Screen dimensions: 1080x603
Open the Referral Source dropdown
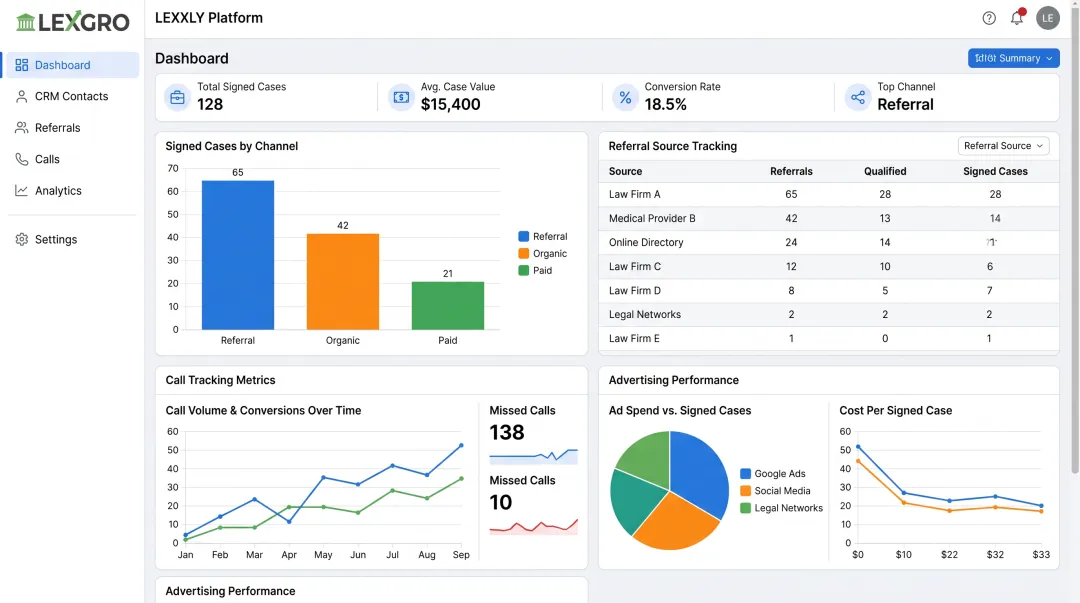click(1003, 145)
